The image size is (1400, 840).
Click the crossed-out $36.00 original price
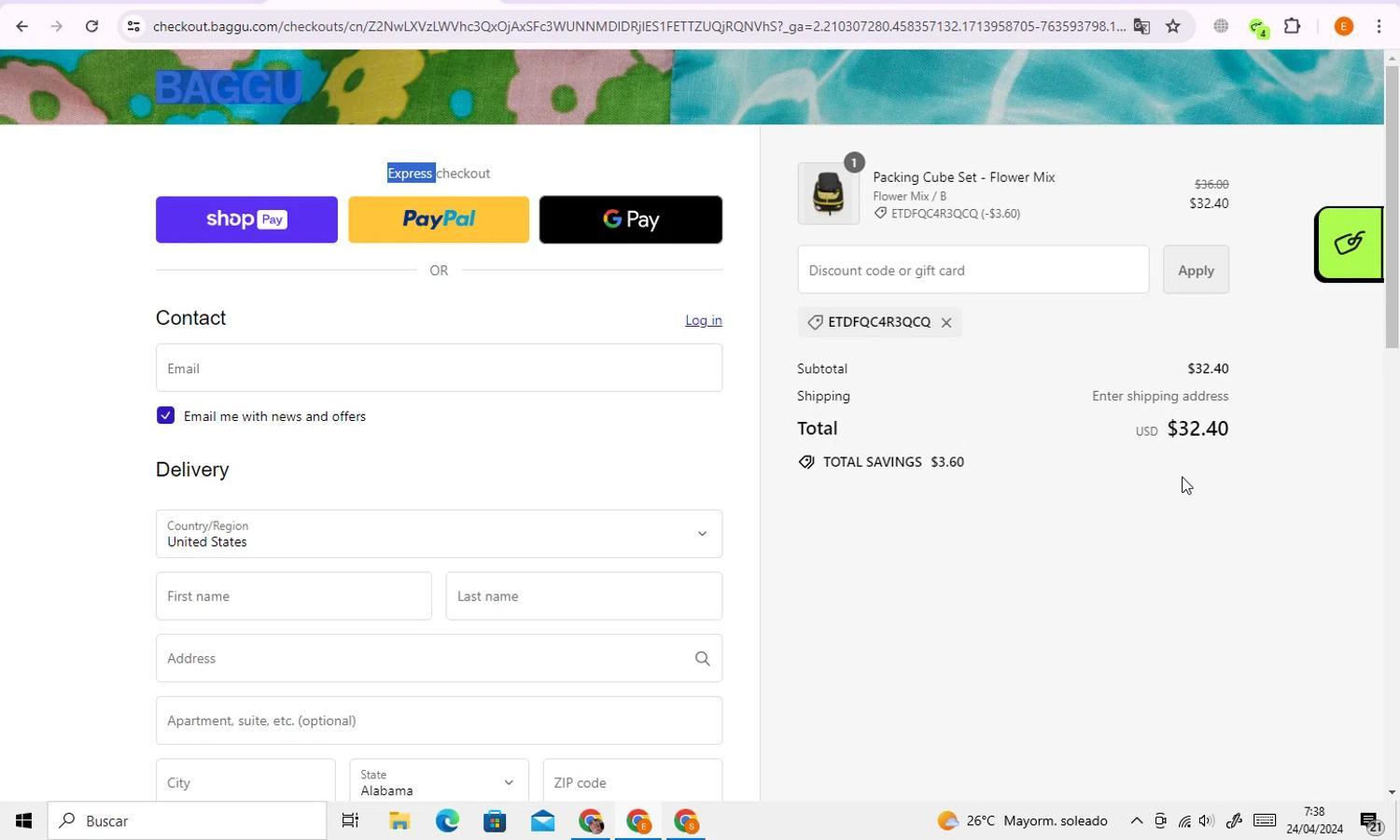click(1211, 185)
